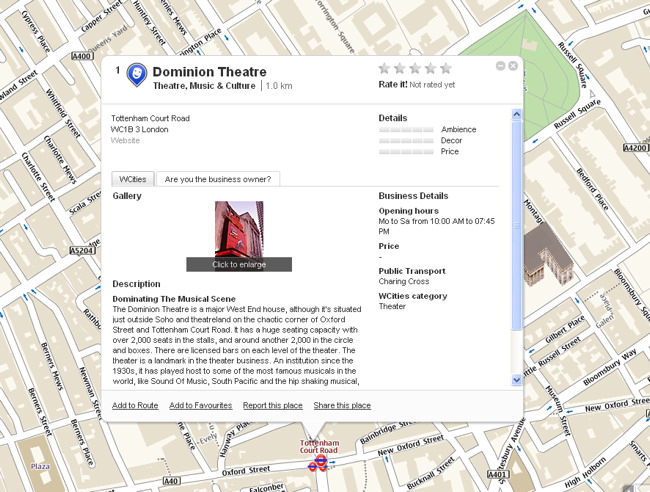Screen dimensions: 650x492
Task: Click the Tottenham Court Road station label
Action: click(319, 446)
